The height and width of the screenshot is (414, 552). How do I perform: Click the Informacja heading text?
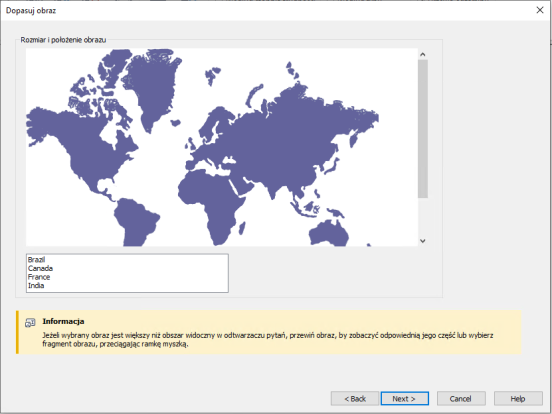tap(63, 321)
